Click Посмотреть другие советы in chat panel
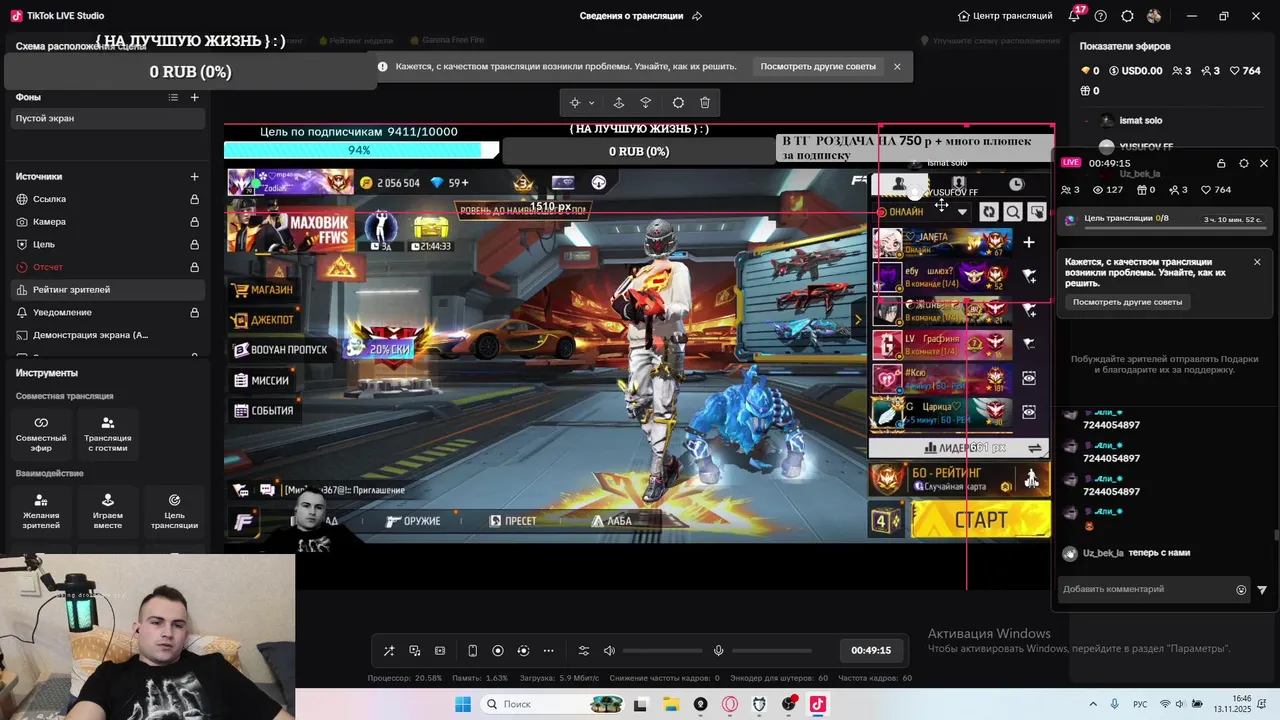 pyautogui.click(x=1127, y=302)
